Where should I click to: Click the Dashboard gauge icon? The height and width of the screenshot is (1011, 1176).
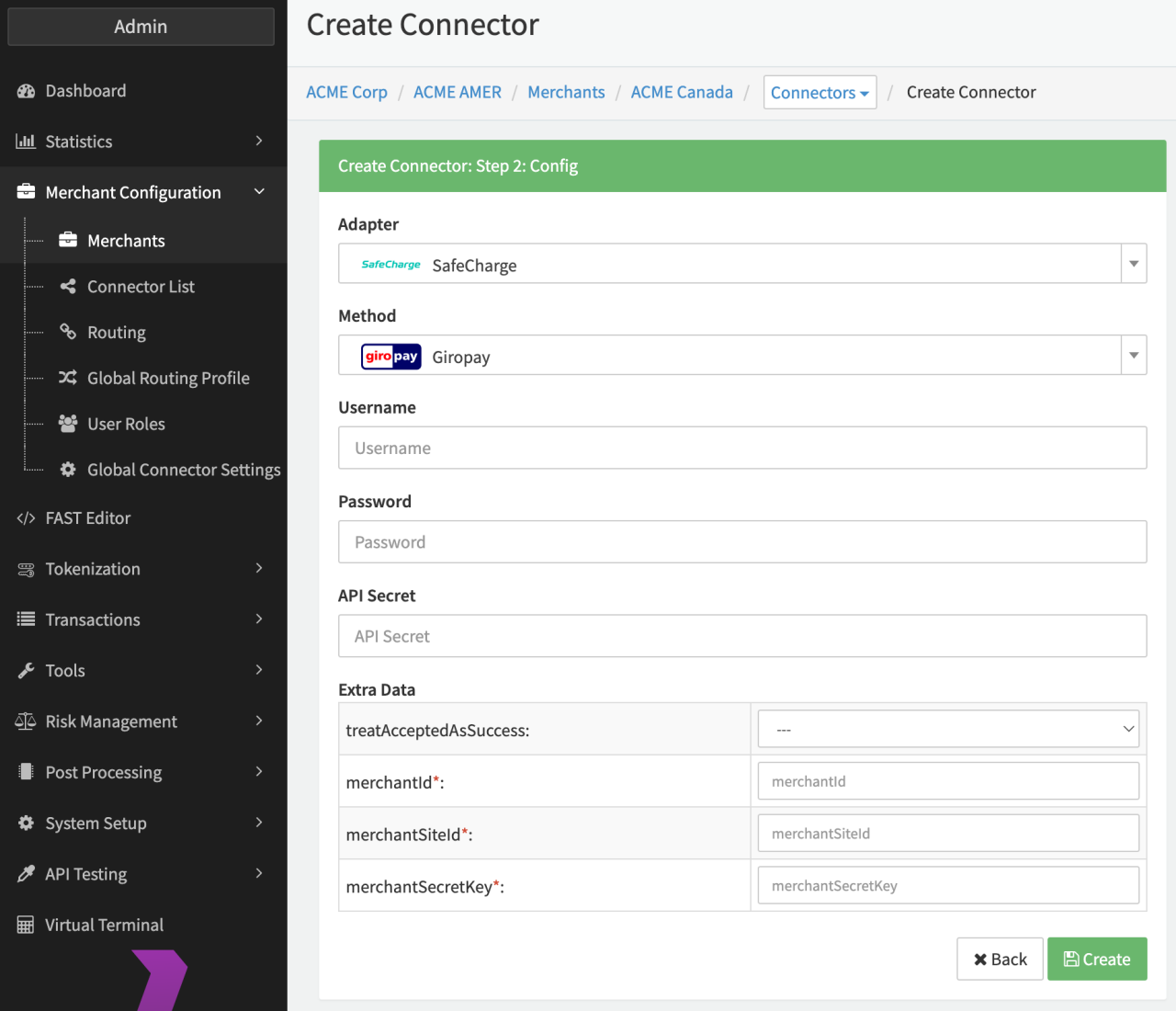click(26, 91)
